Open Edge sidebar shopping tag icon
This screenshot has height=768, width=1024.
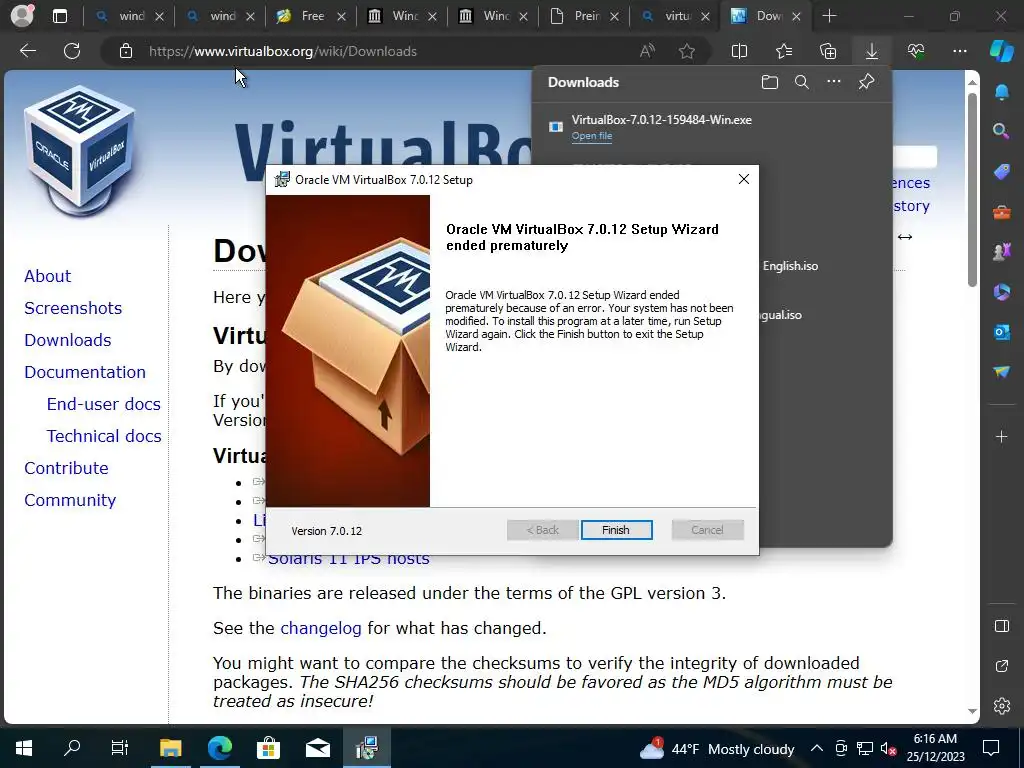coord(1001,172)
